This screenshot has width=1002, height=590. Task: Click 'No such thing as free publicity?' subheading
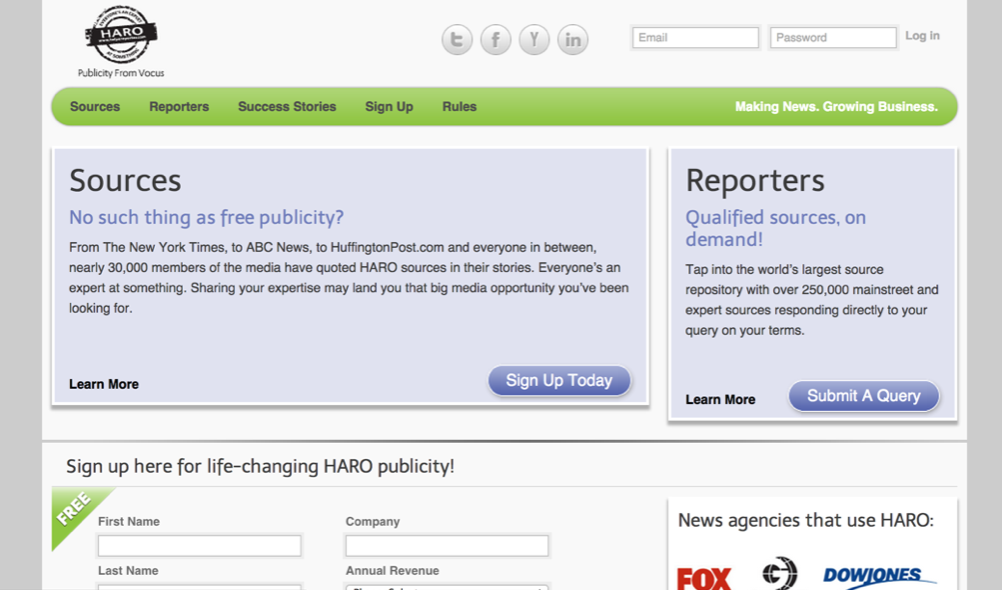point(206,217)
